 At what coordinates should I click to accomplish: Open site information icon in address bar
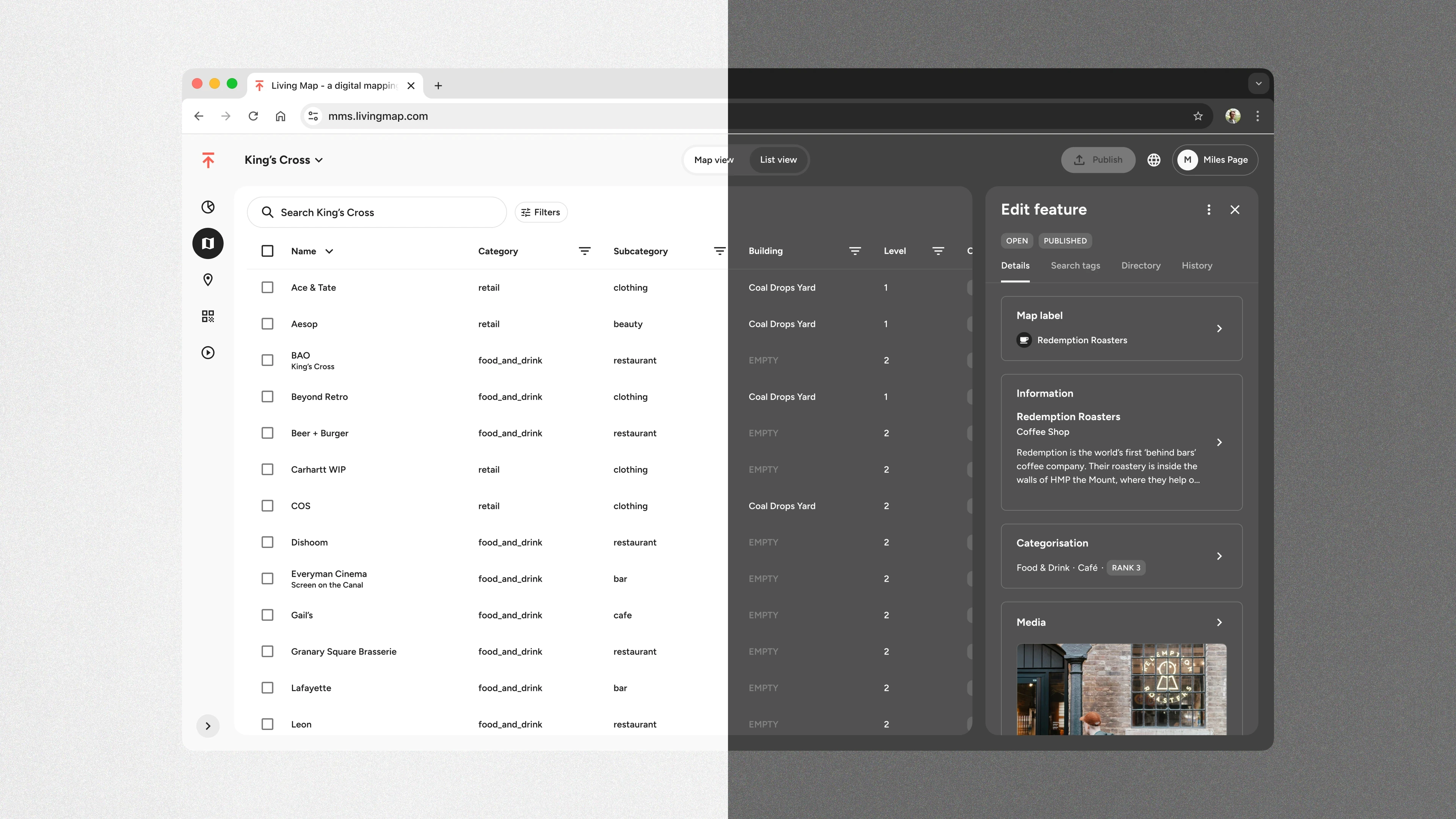tap(313, 116)
